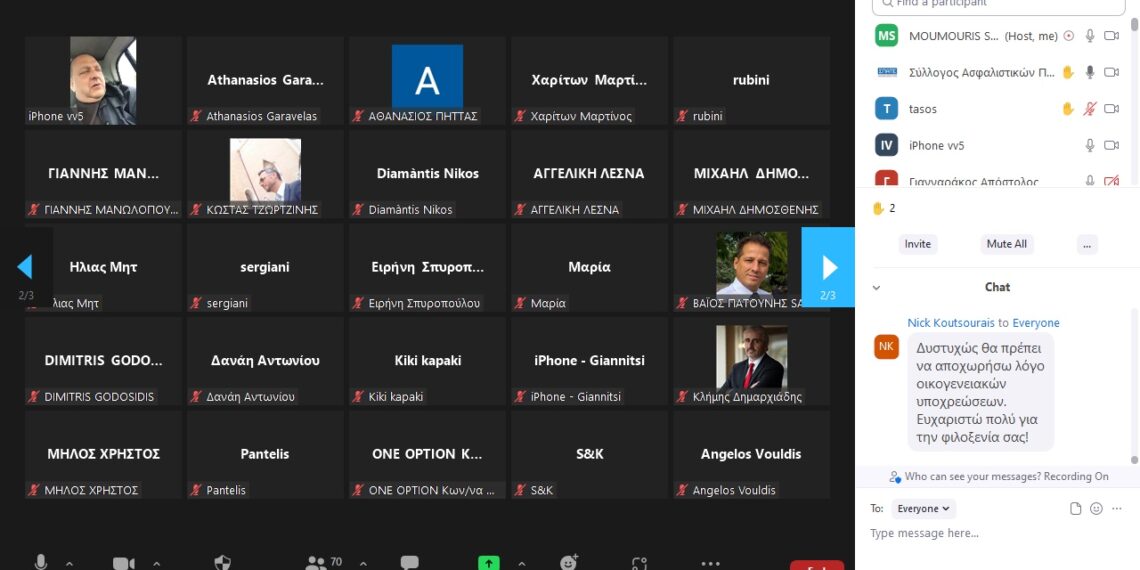Click the file attachment icon in chat

click(1076, 508)
